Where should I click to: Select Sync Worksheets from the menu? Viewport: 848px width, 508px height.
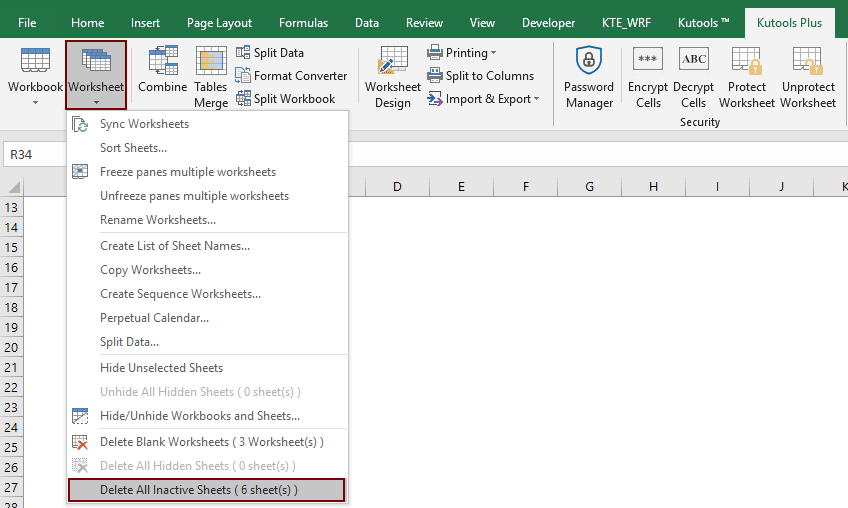(144, 124)
